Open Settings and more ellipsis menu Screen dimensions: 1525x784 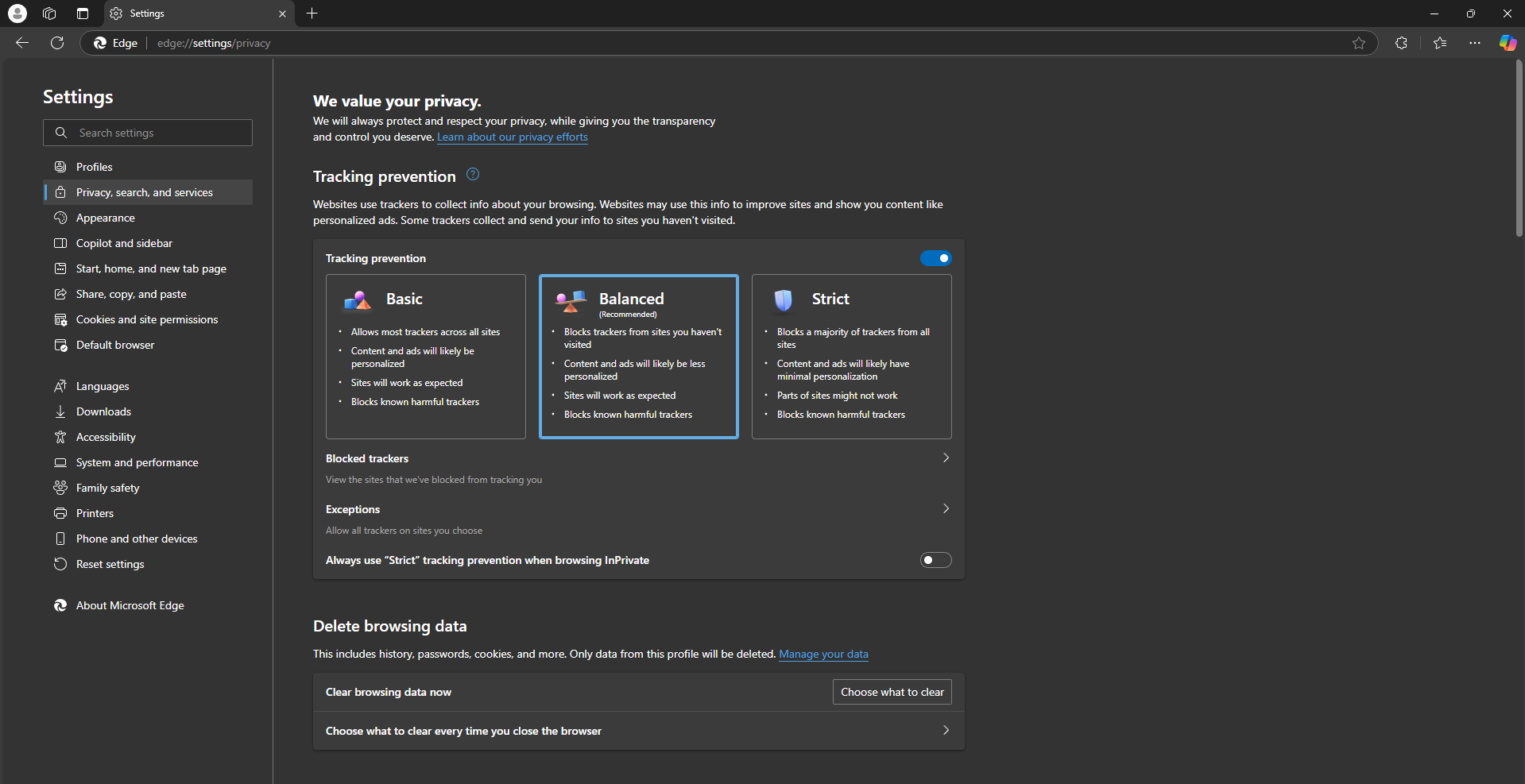click(1475, 43)
